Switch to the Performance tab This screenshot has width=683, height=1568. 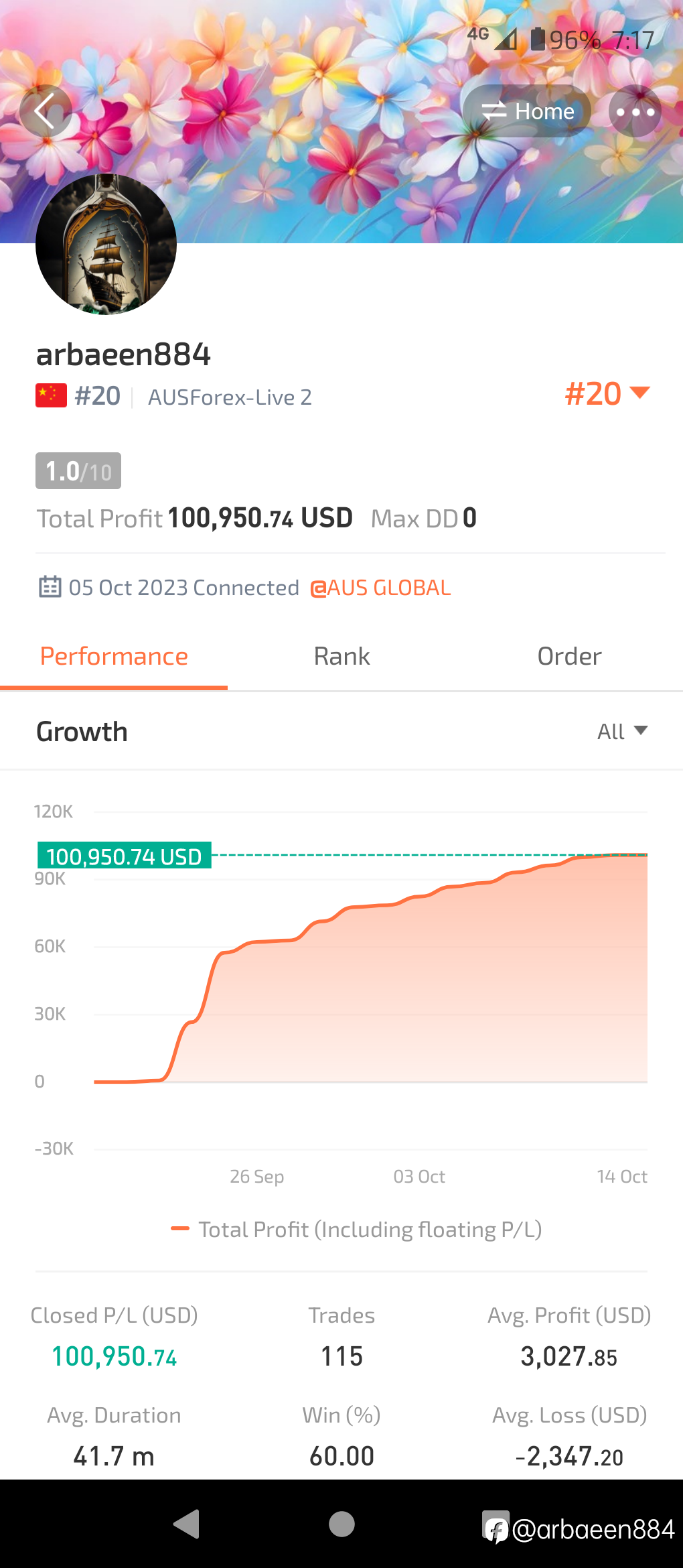(114, 657)
